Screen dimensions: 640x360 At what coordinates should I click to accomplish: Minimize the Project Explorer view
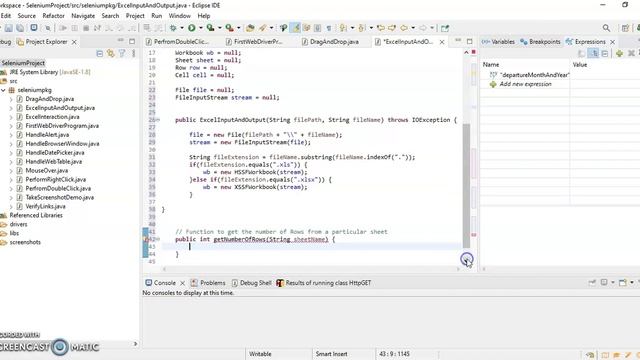120,41
